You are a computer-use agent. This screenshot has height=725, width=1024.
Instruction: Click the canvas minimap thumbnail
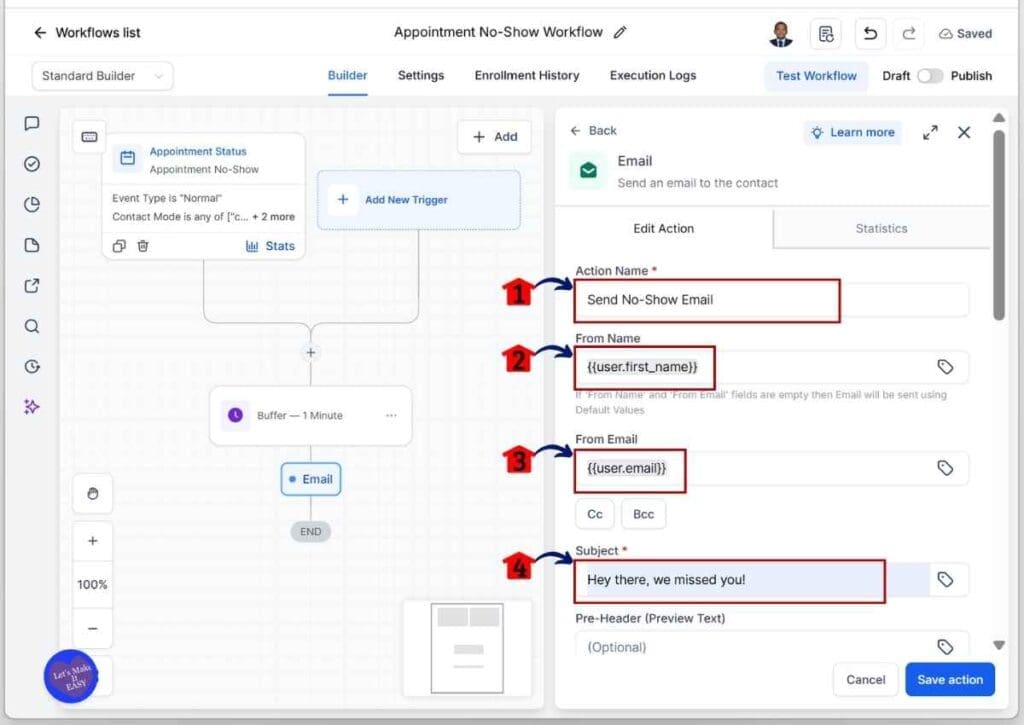click(x=467, y=648)
